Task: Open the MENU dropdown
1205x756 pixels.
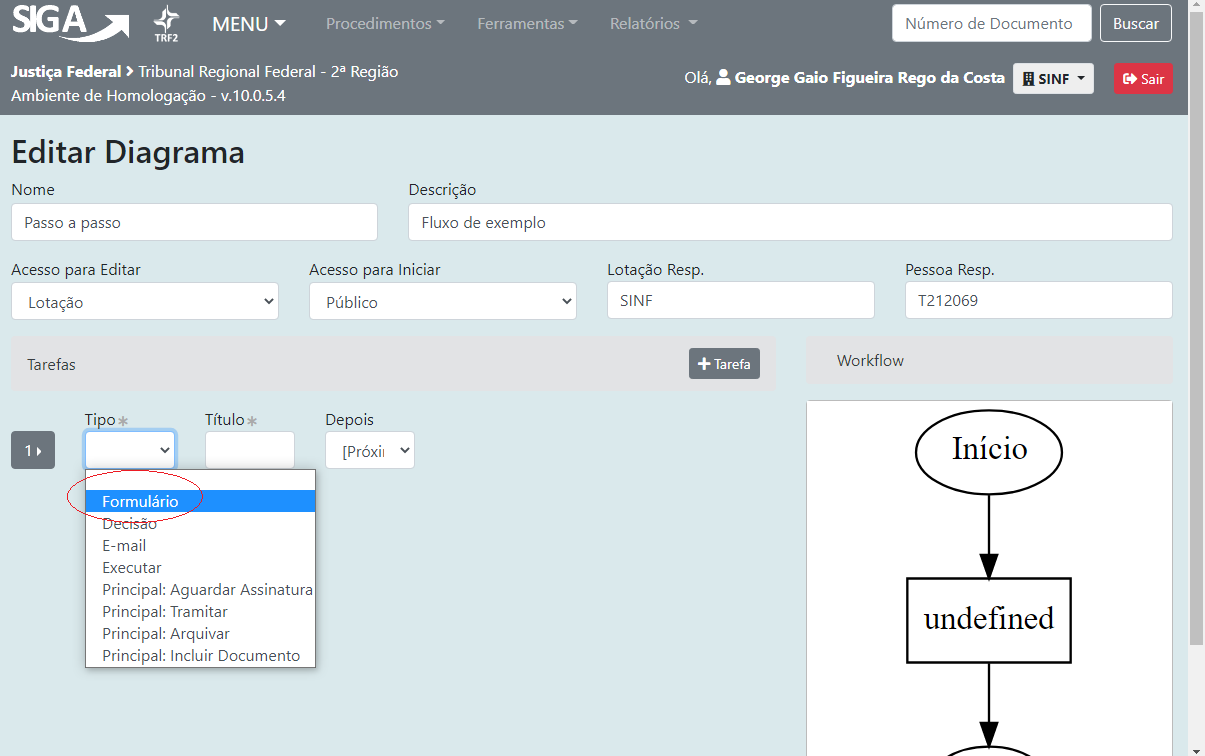Action: click(249, 24)
